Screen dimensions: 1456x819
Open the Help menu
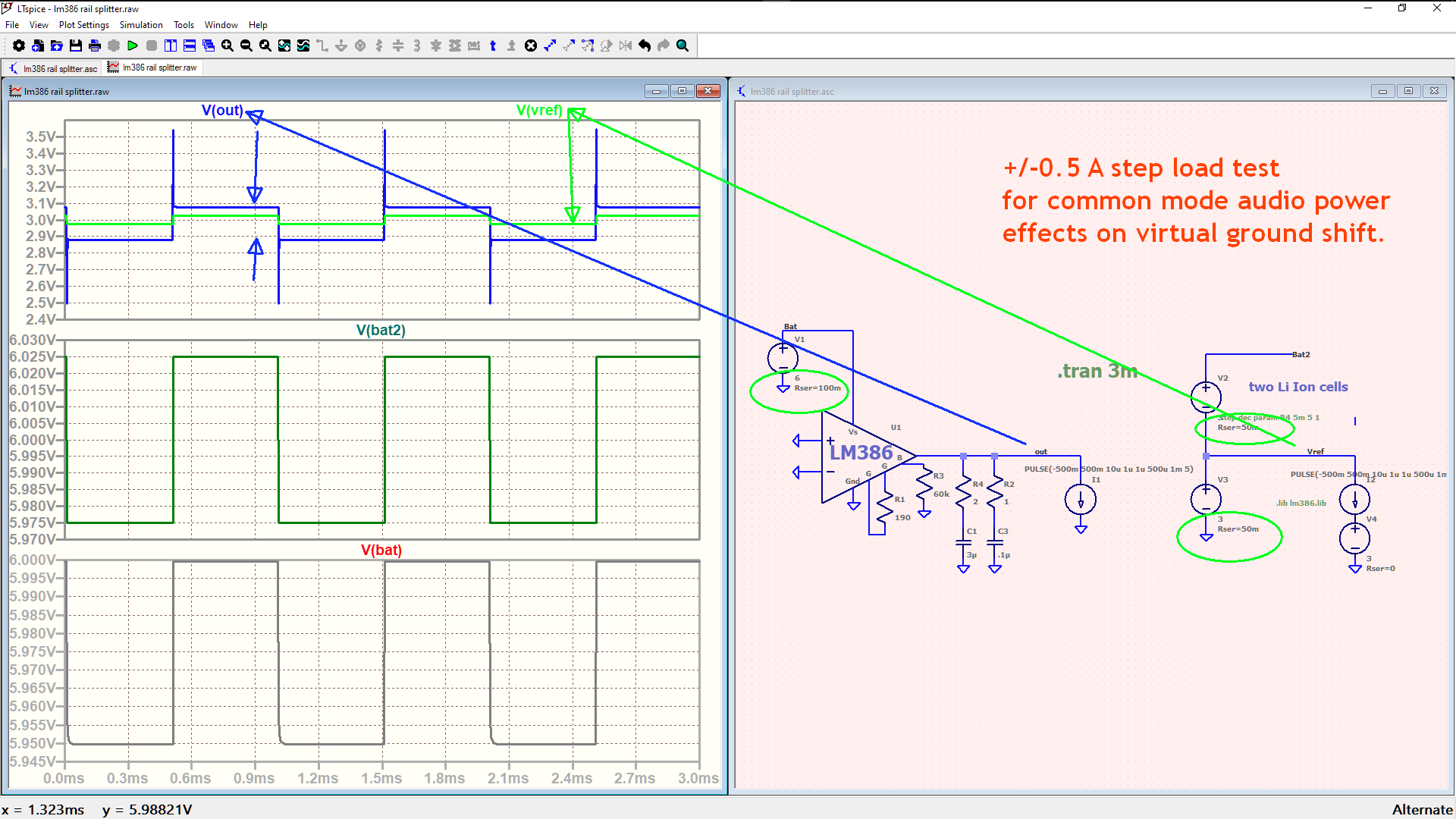[258, 25]
